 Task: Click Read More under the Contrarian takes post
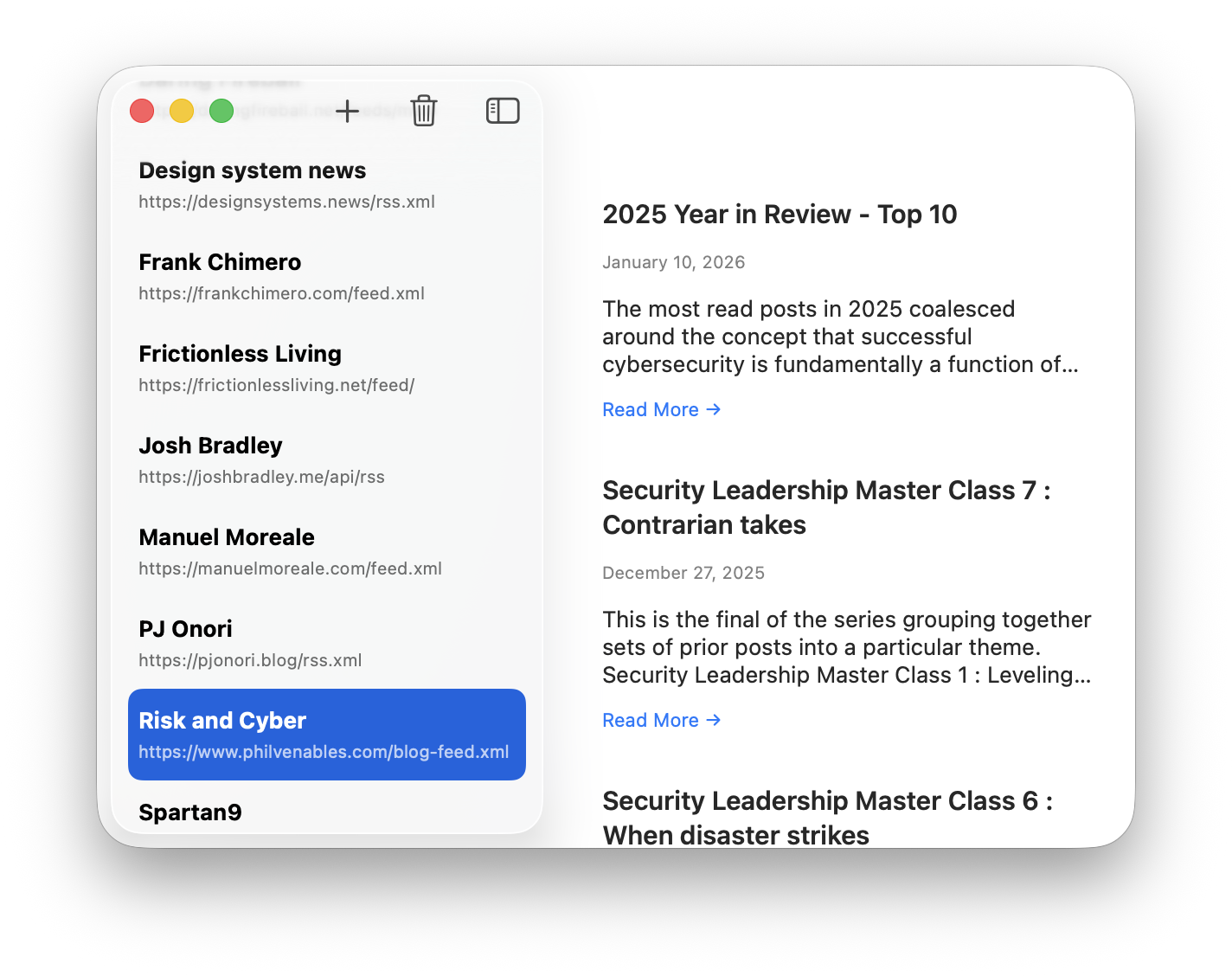(x=661, y=720)
